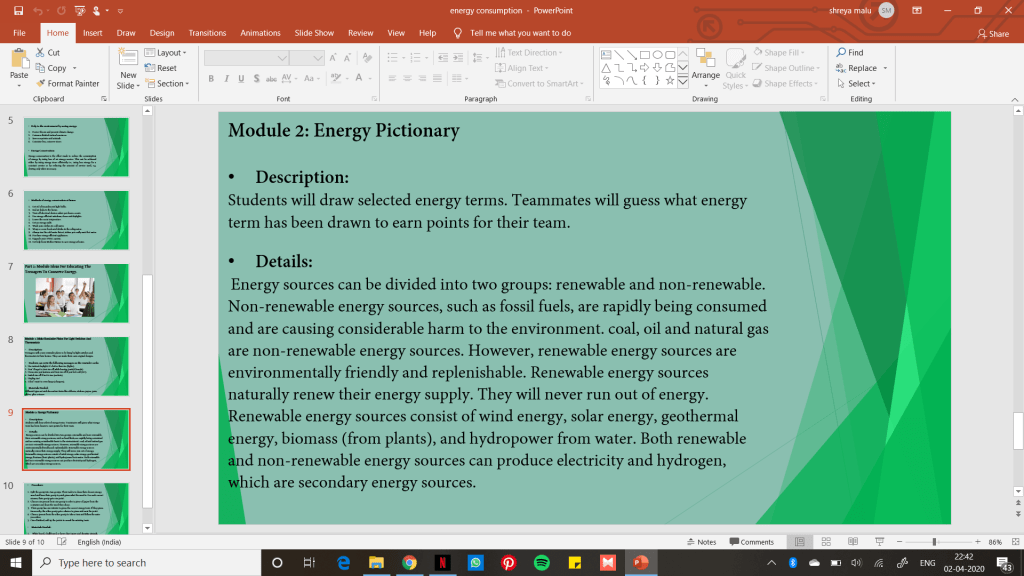Image resolution: width=1024 pixels, height=576 pixels.
Task: Select slide 7 thumbnail with photo
Action: 76,293
